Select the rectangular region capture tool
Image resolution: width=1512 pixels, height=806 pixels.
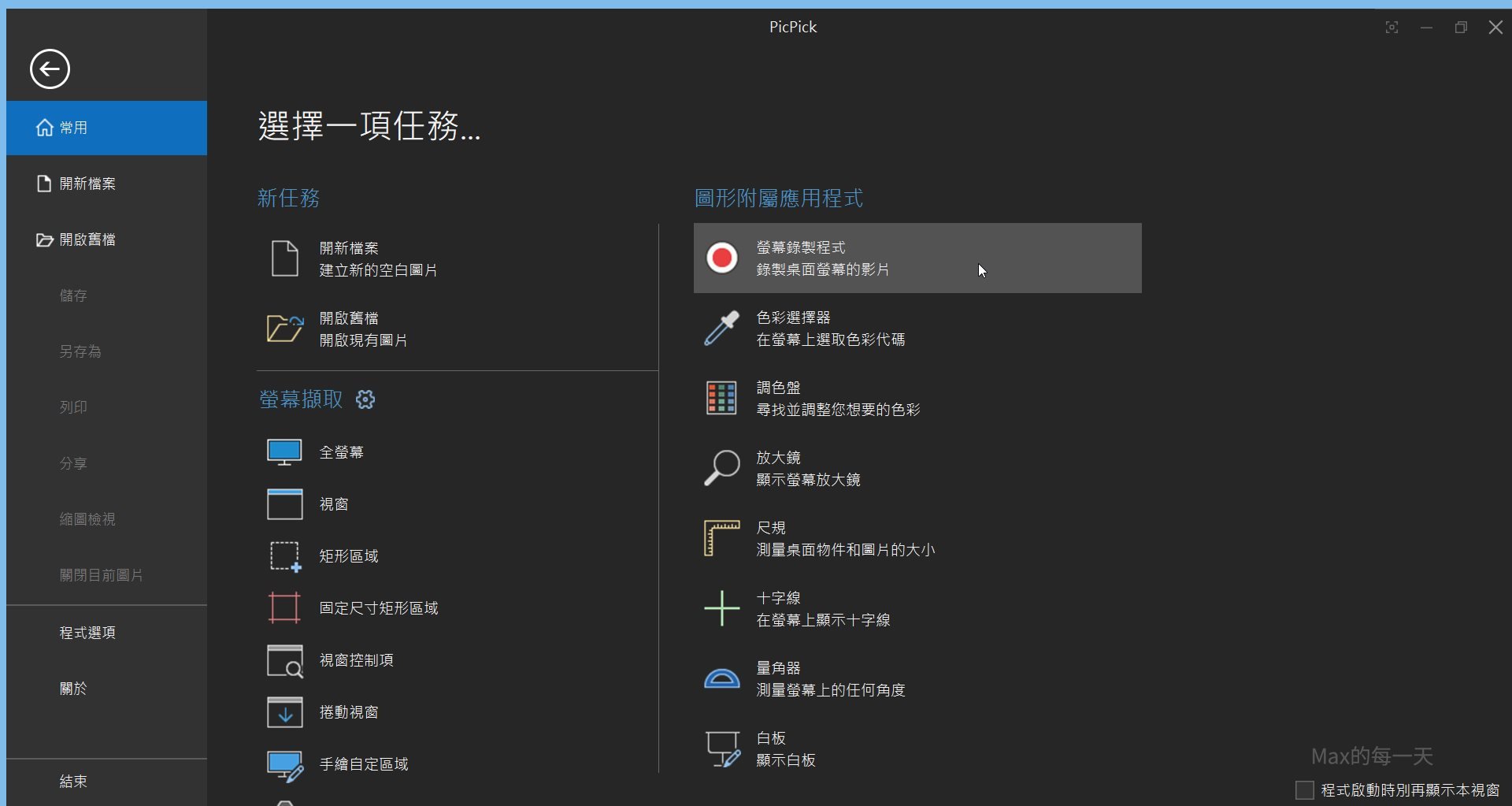coord(349,555)
